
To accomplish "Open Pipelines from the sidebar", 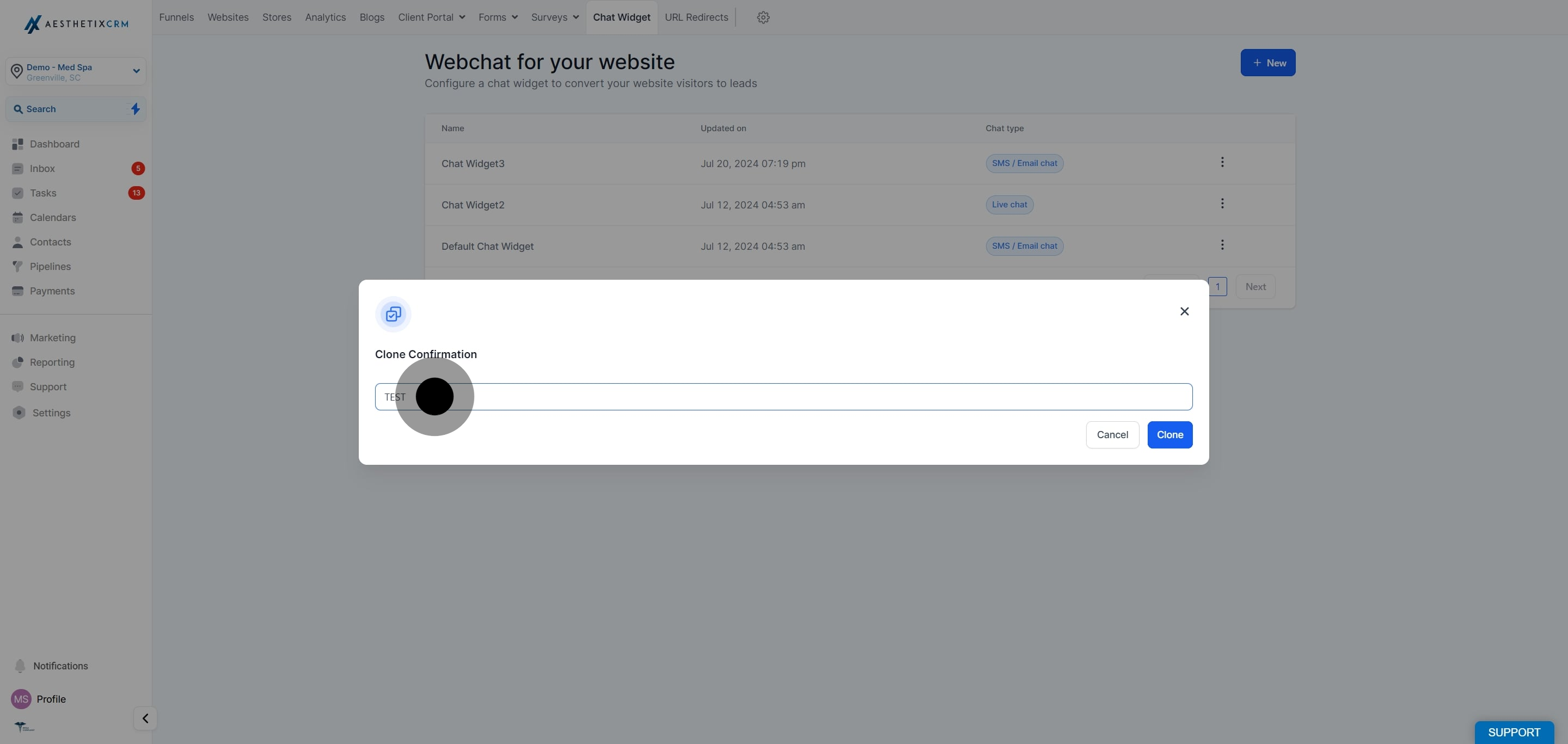I will tap(50, 267).
